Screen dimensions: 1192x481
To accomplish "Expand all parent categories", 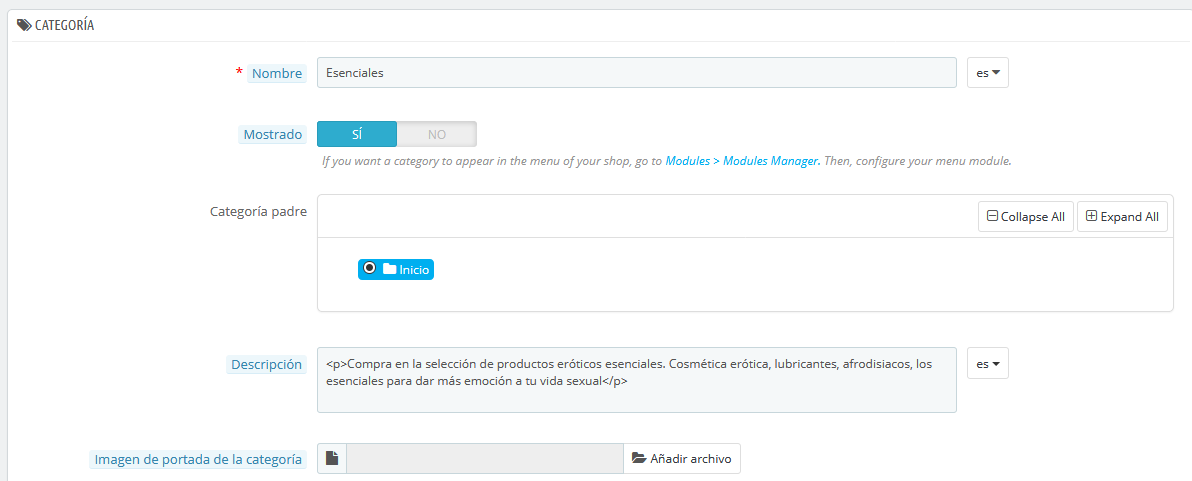I will click(x=1122, y=217).
